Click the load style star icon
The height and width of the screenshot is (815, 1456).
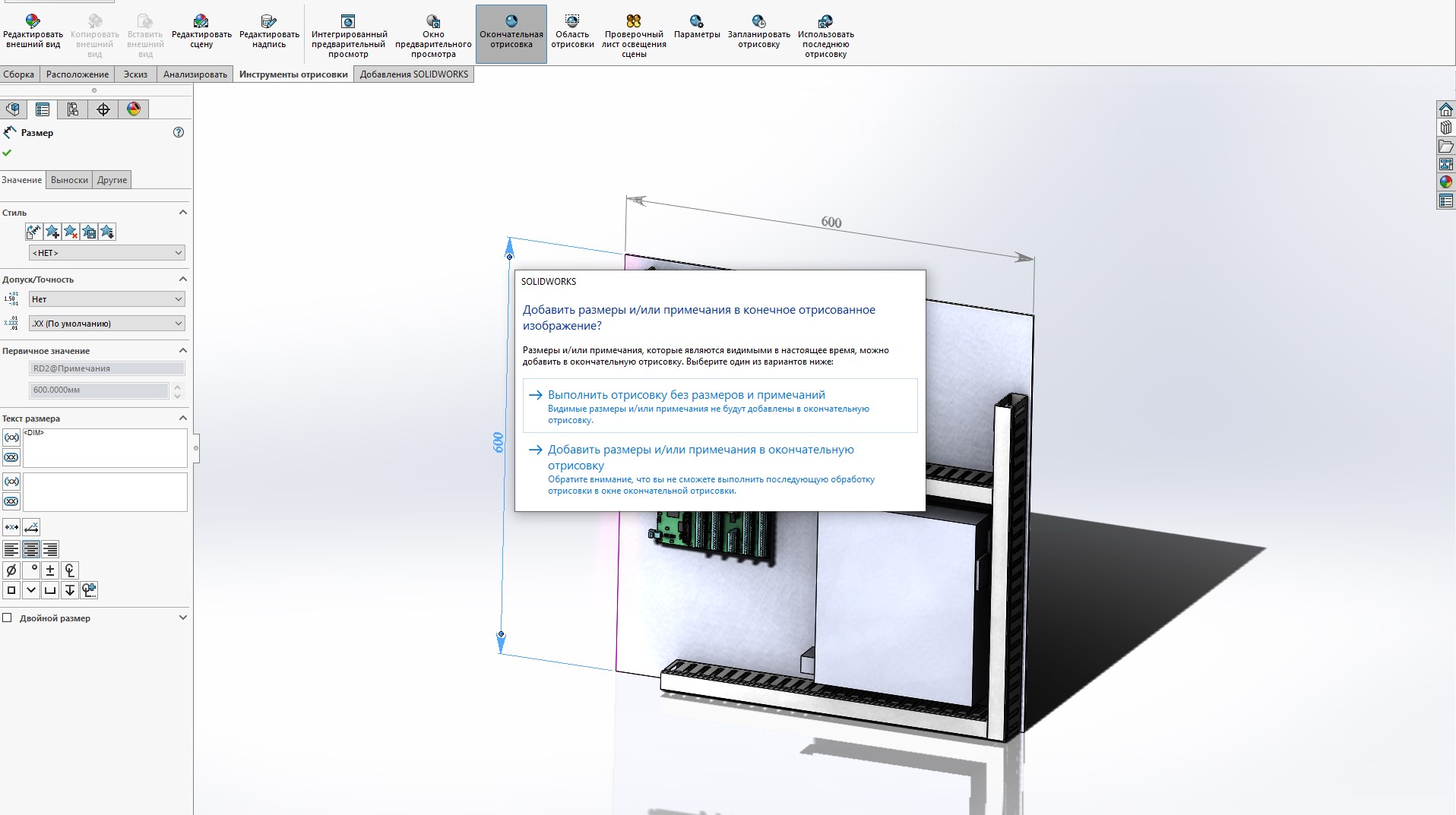107,232
